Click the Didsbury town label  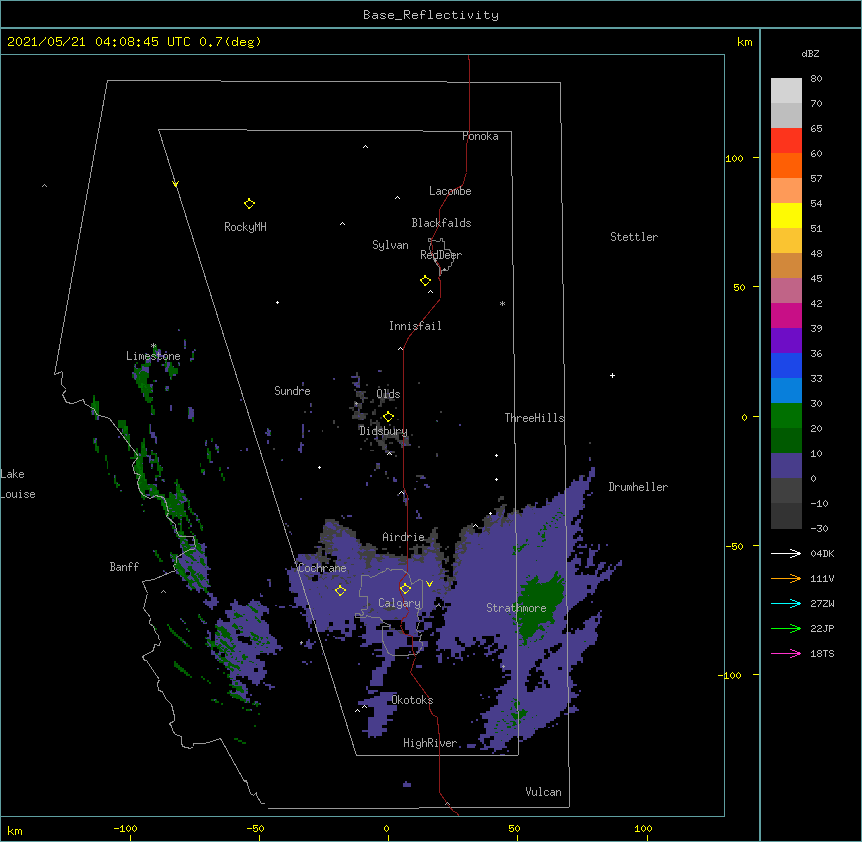click(x=383, y=431)
